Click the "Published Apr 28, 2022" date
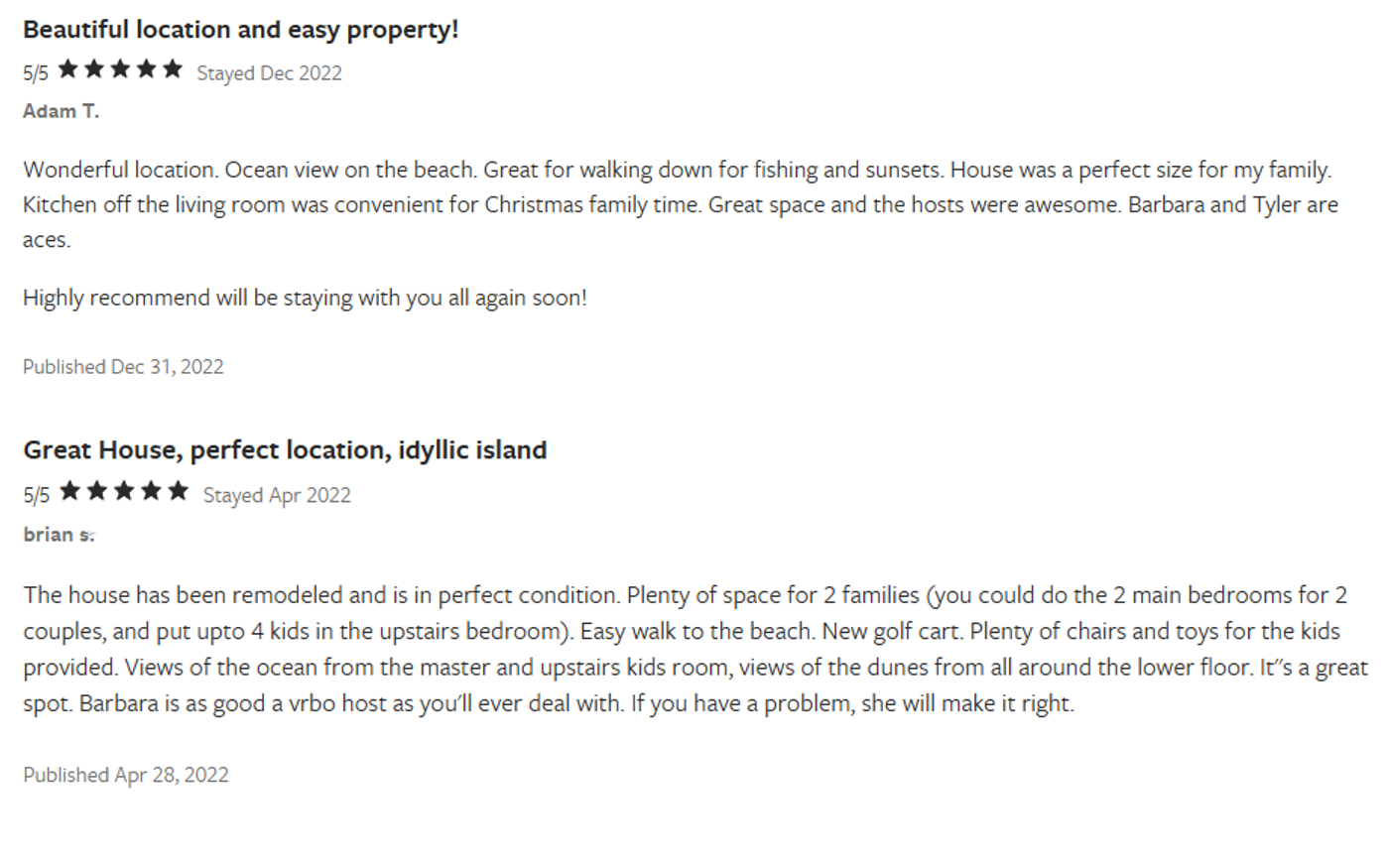This screenshot has width=1389, height=868. click(126, 775)
